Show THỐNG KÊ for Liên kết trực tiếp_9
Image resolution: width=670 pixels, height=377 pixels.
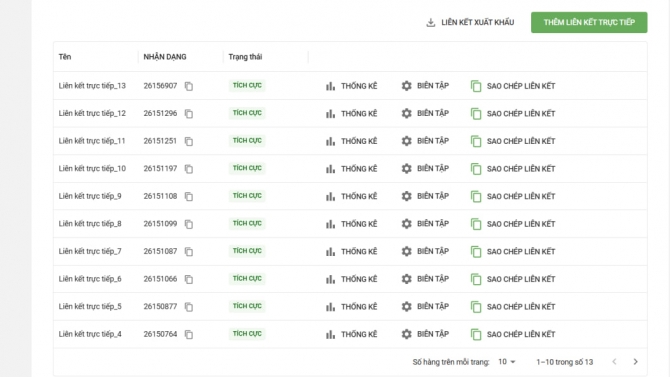point(351,196)
